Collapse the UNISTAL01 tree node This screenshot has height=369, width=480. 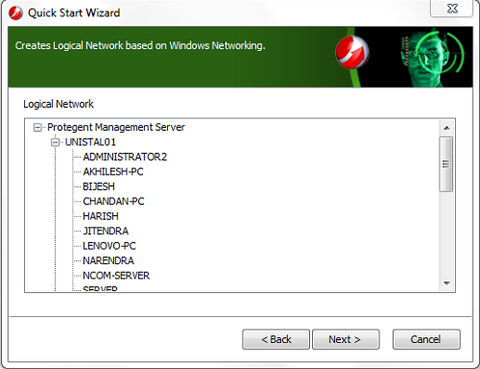(55, 142)
